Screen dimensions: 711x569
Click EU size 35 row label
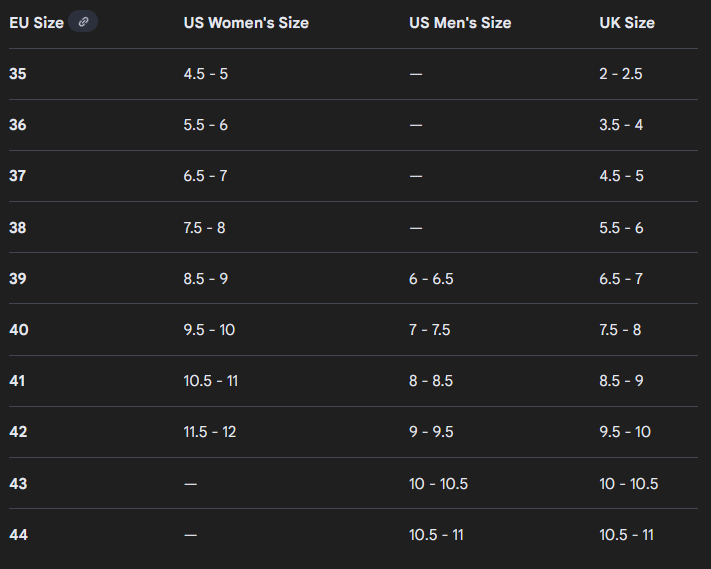pyautogui.click(x=18, y=74)
